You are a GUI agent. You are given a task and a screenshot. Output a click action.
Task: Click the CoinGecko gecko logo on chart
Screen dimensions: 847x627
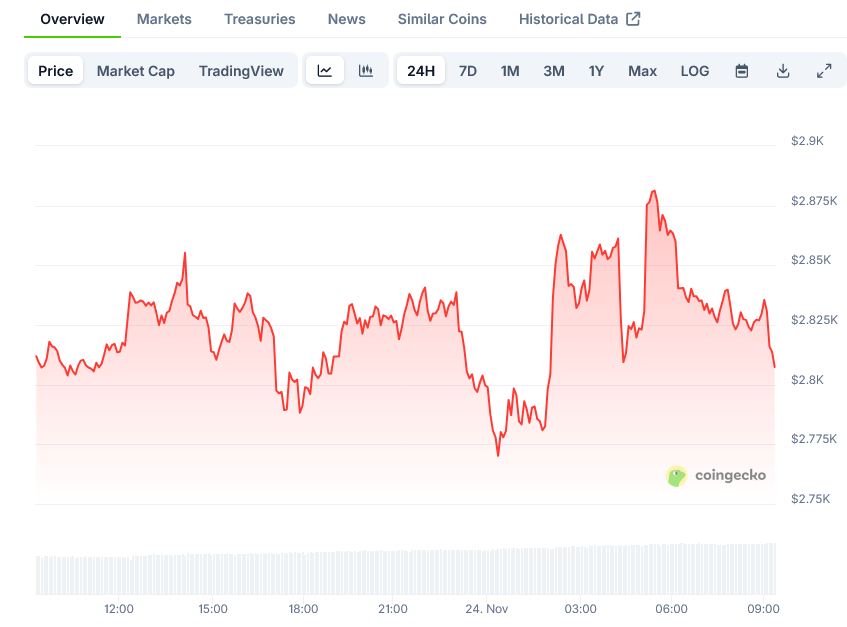tap(678, 477)
